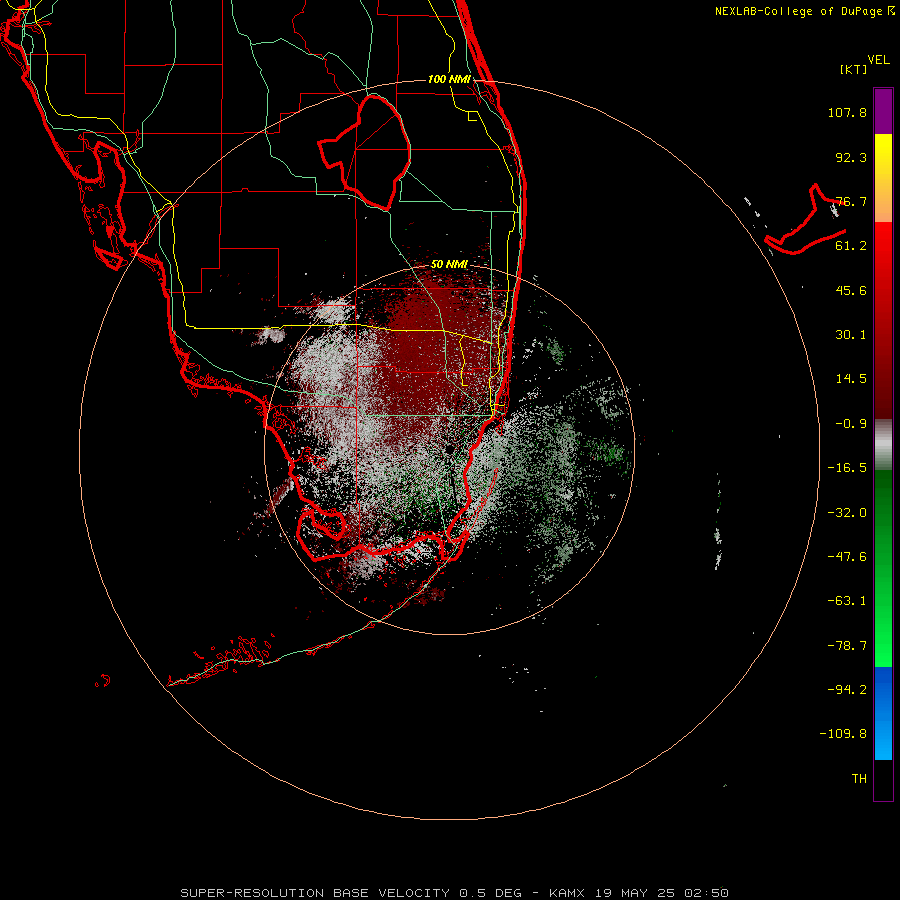Click the 50 NMI range ring label
The width and height of the screenshot is (900, 900).
coord(449,265)
